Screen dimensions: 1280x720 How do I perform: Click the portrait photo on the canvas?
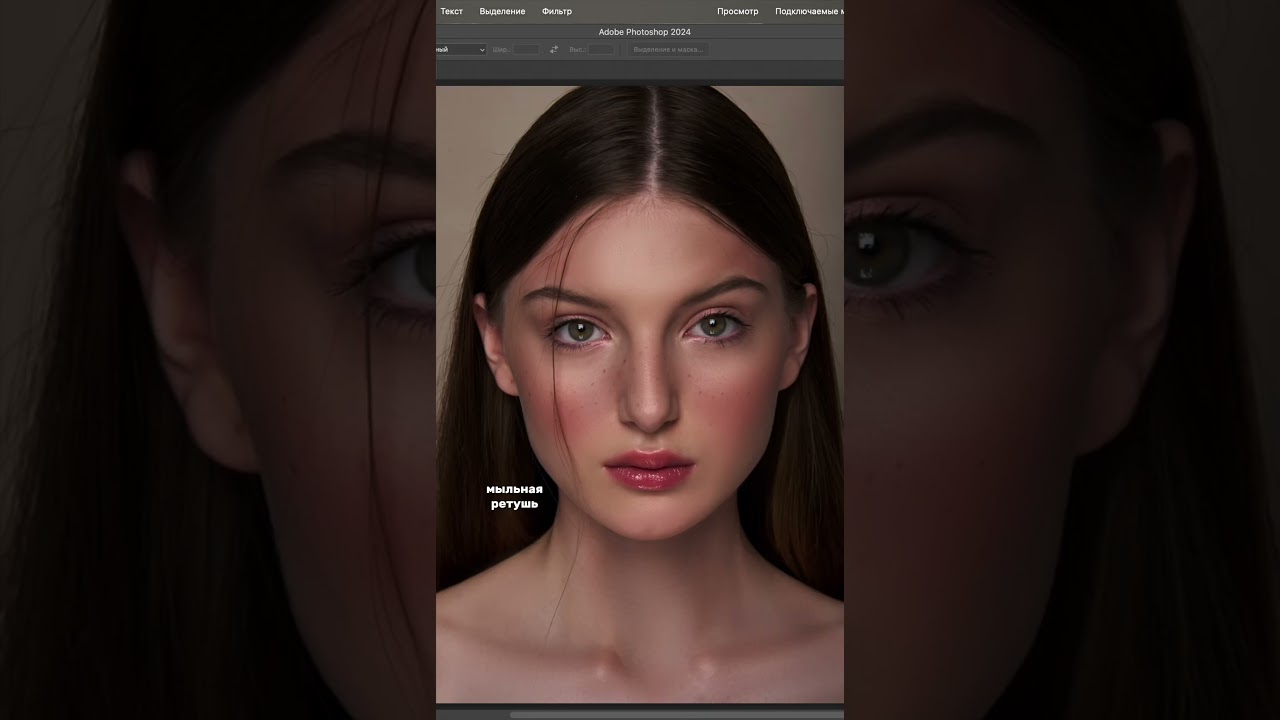coord(640,394)
